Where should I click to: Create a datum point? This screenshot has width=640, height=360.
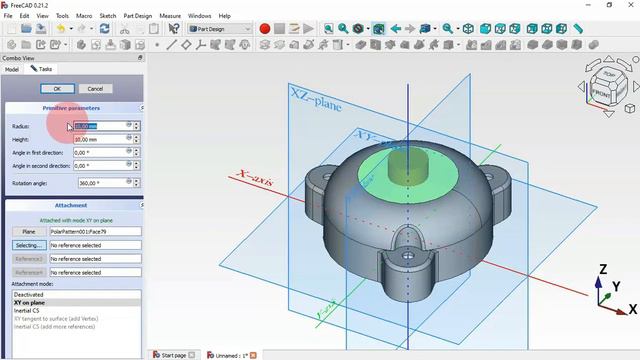(x=157, y=44)
